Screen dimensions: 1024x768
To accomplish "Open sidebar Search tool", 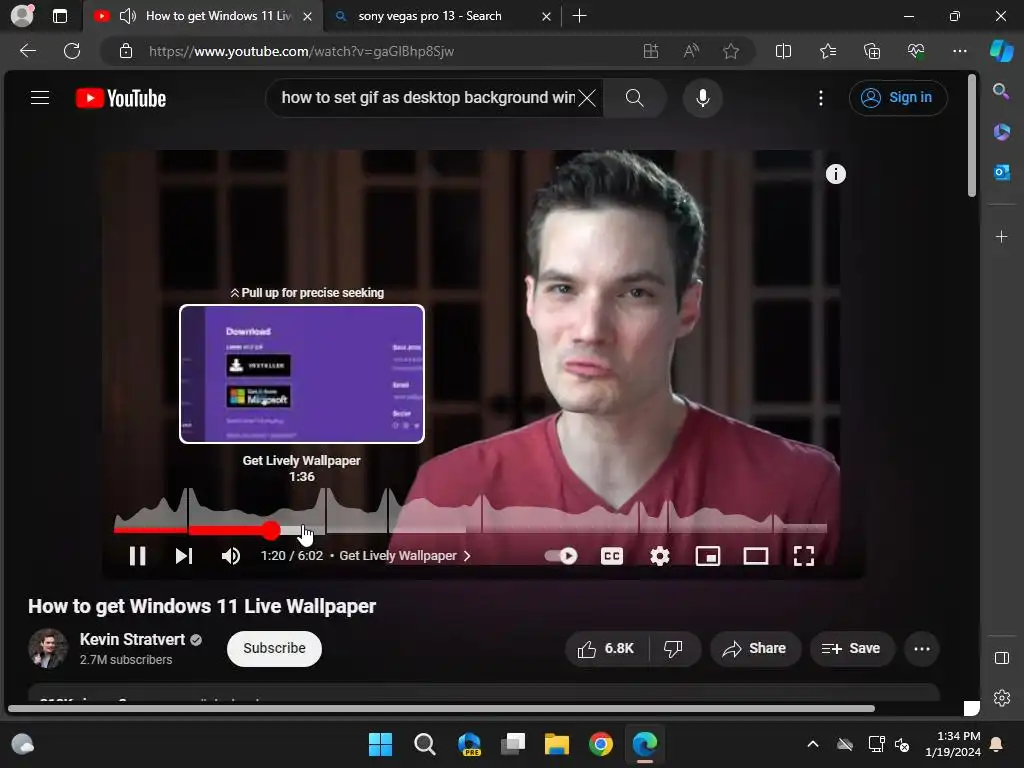I will point(1001,91).
